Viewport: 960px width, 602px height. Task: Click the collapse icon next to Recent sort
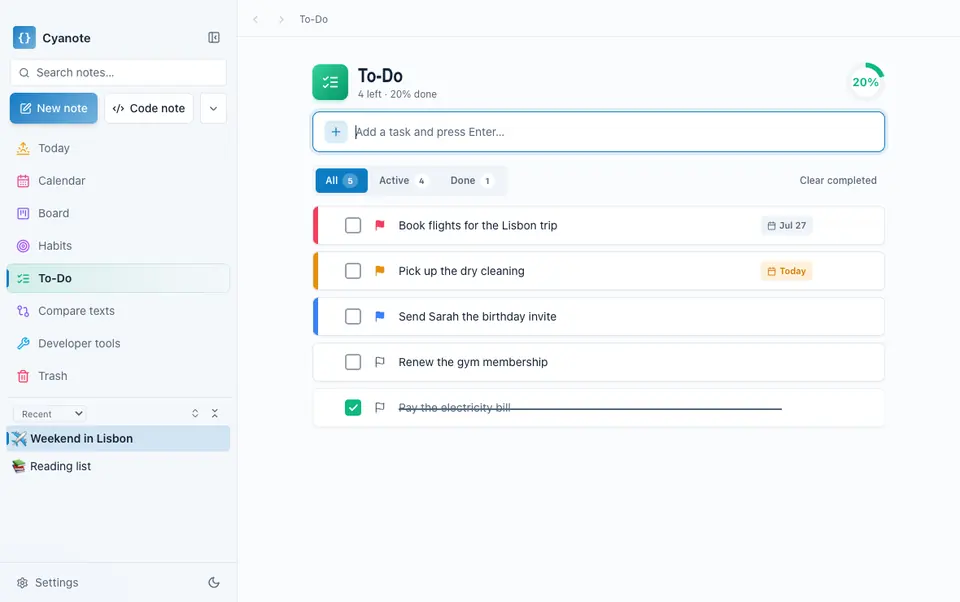point(215,413)
